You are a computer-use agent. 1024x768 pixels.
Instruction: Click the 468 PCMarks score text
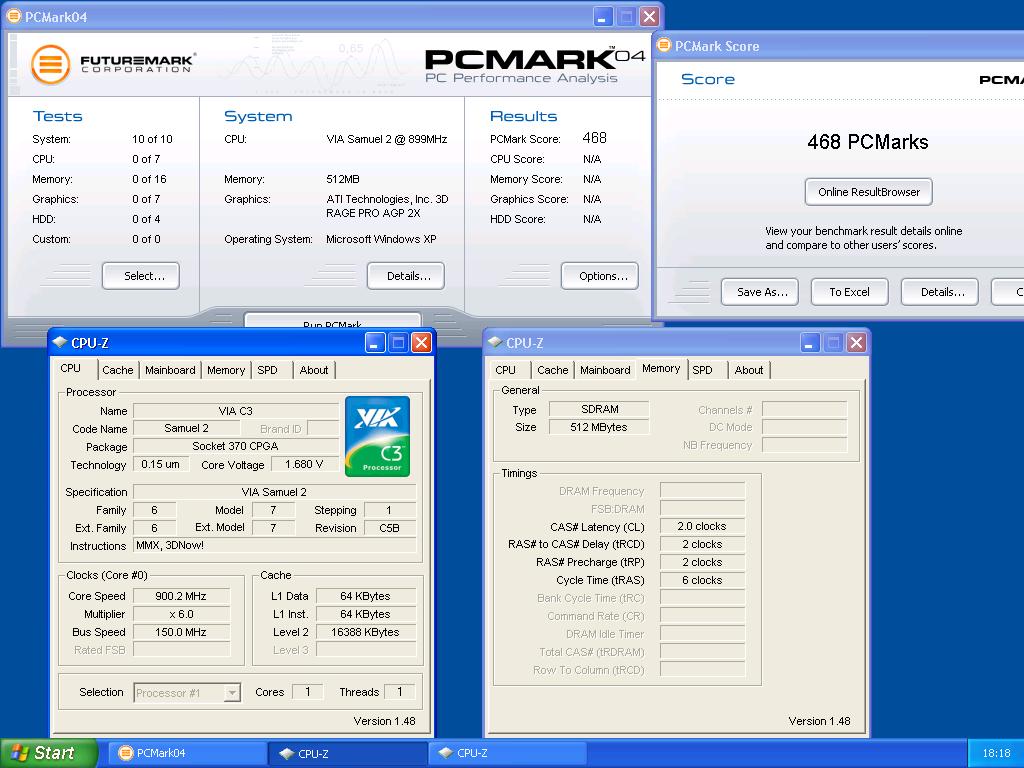click(x=867, y=142)
